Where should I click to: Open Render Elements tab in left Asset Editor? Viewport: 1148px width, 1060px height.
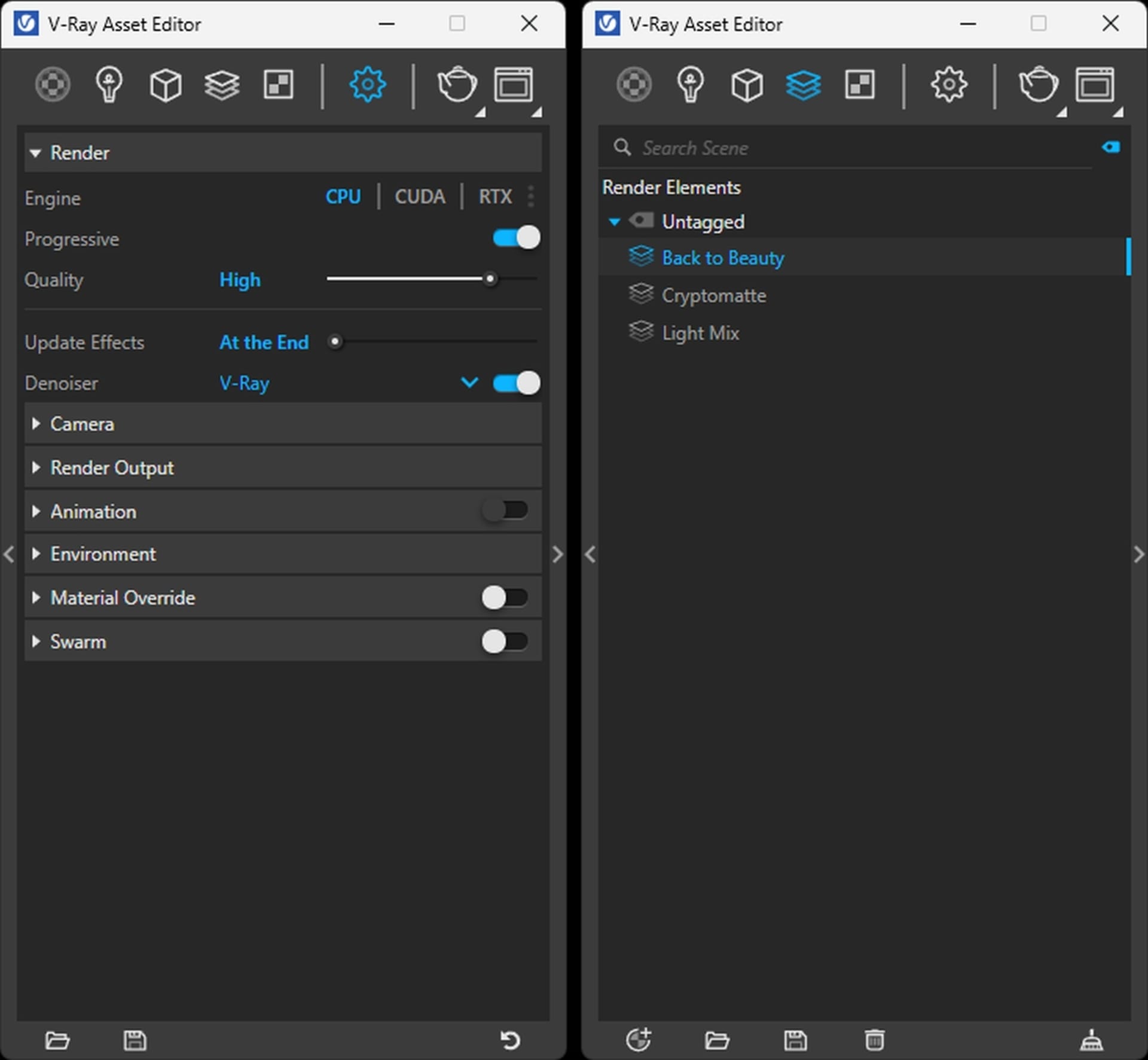tap(222, 85)
